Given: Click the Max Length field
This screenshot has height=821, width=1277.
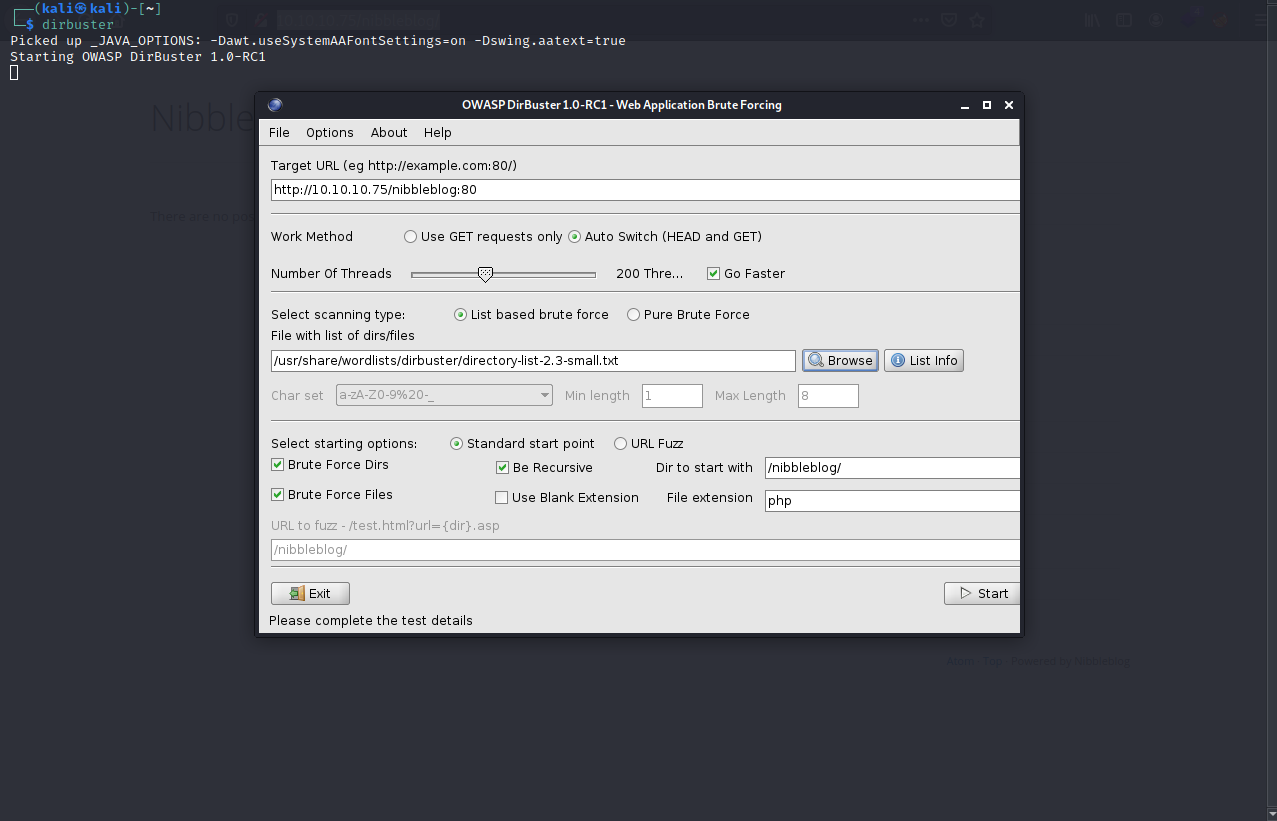Looking at the screenshot, I should tap(828, 396).
